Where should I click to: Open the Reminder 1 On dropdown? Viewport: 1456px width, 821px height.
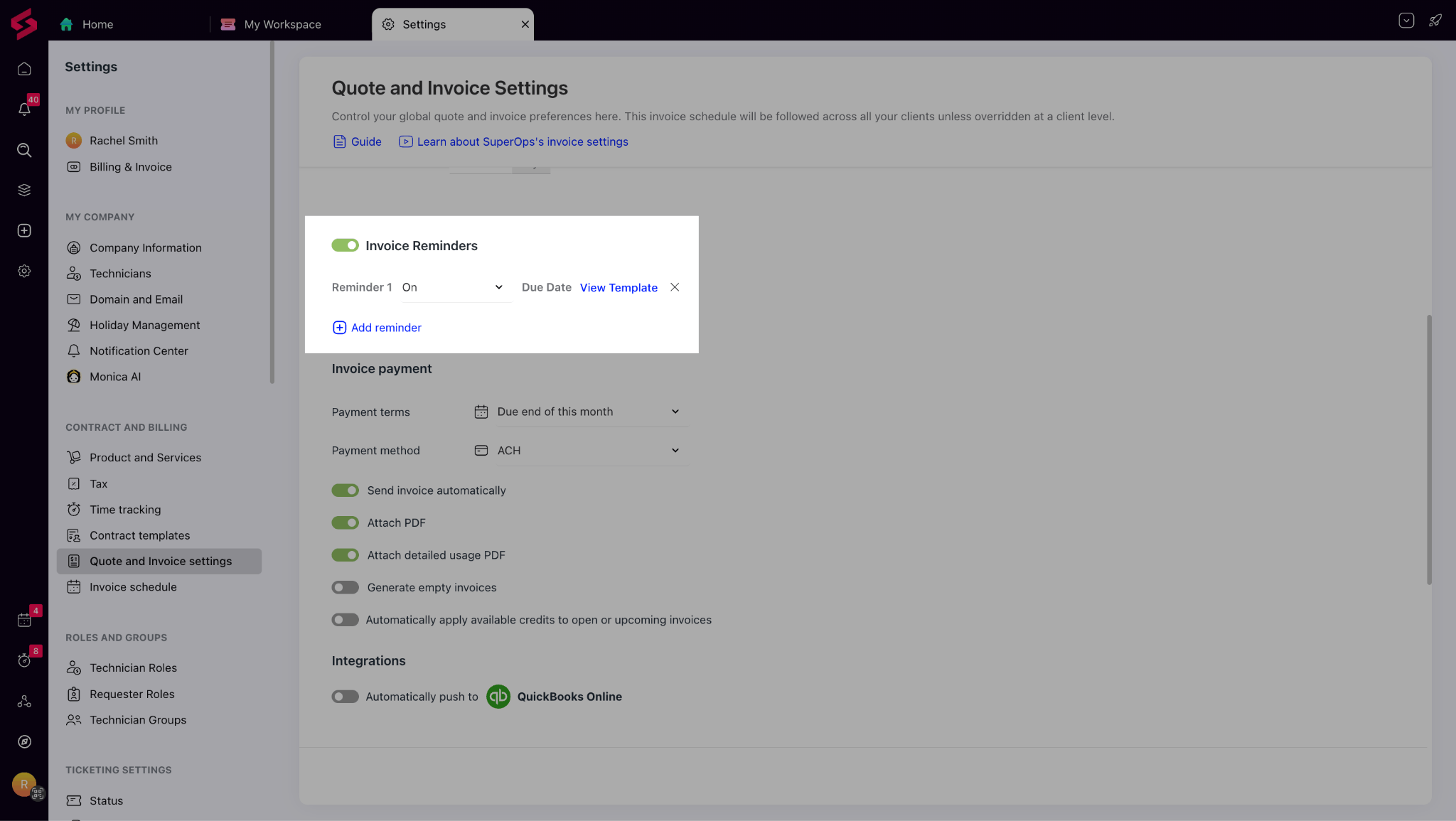[455, 287]
